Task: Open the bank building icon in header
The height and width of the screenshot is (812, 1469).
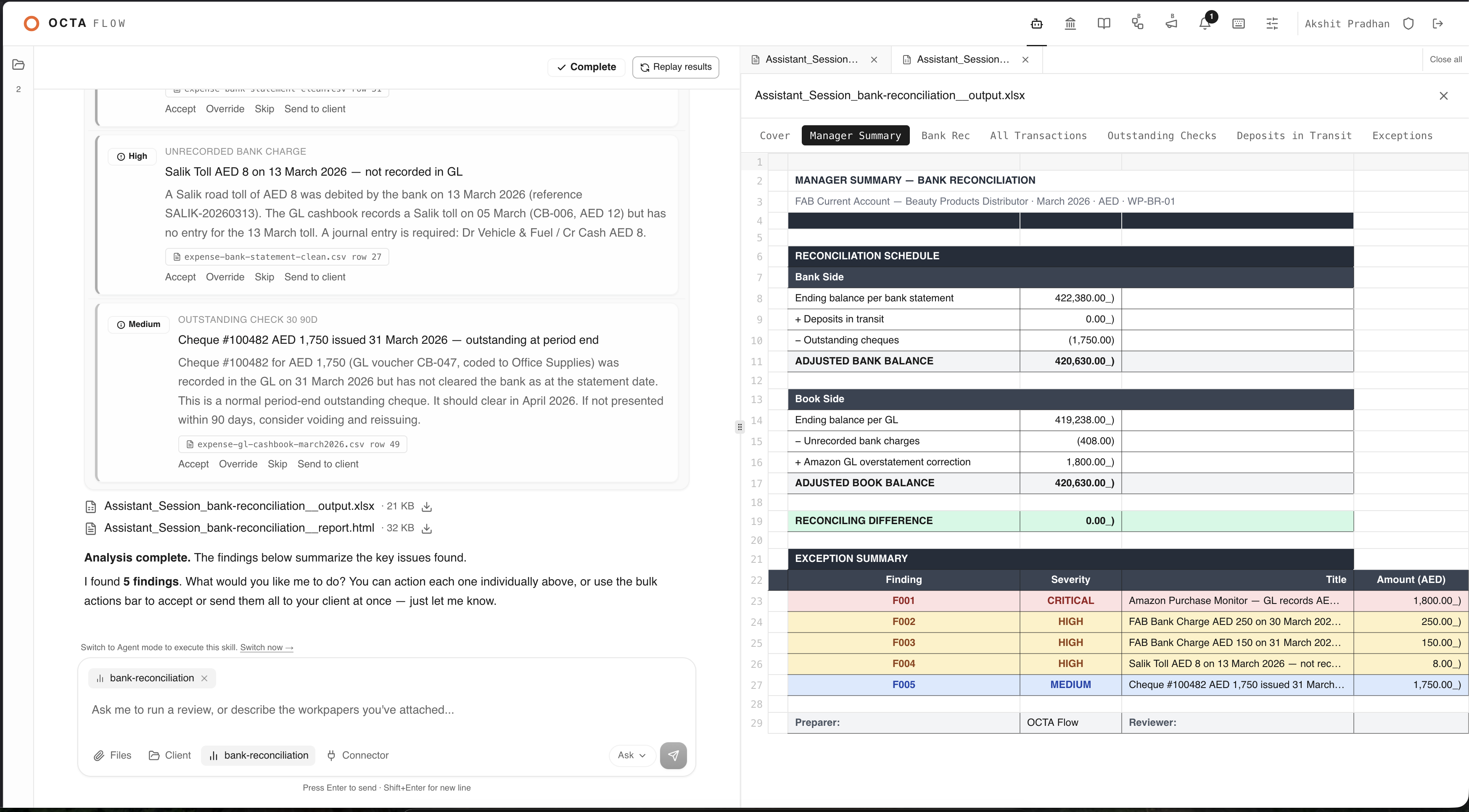Action: [1070, 24]
